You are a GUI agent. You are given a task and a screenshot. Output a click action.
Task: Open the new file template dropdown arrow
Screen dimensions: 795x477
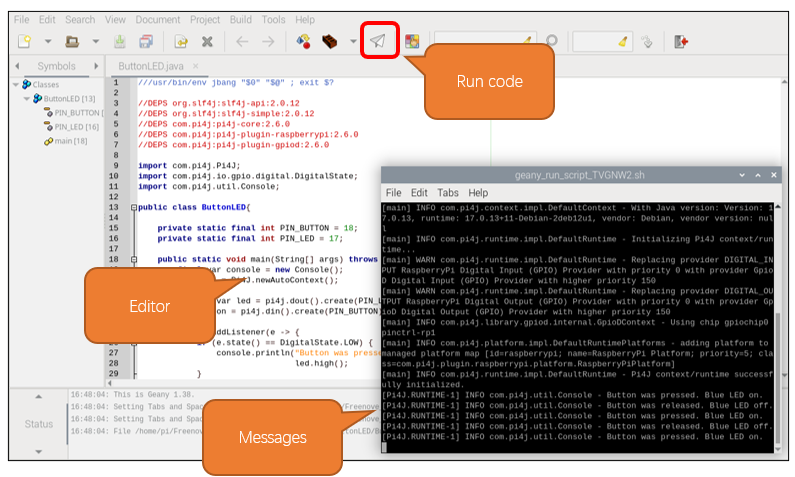[48, 41]
